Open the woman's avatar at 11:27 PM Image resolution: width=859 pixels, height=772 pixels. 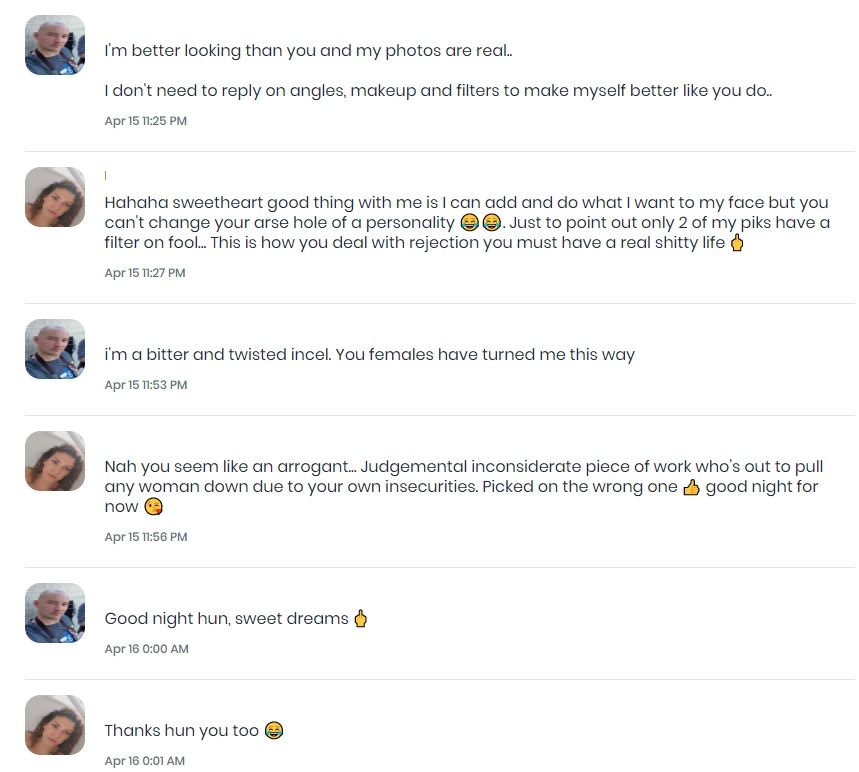(x=55, y=197)
